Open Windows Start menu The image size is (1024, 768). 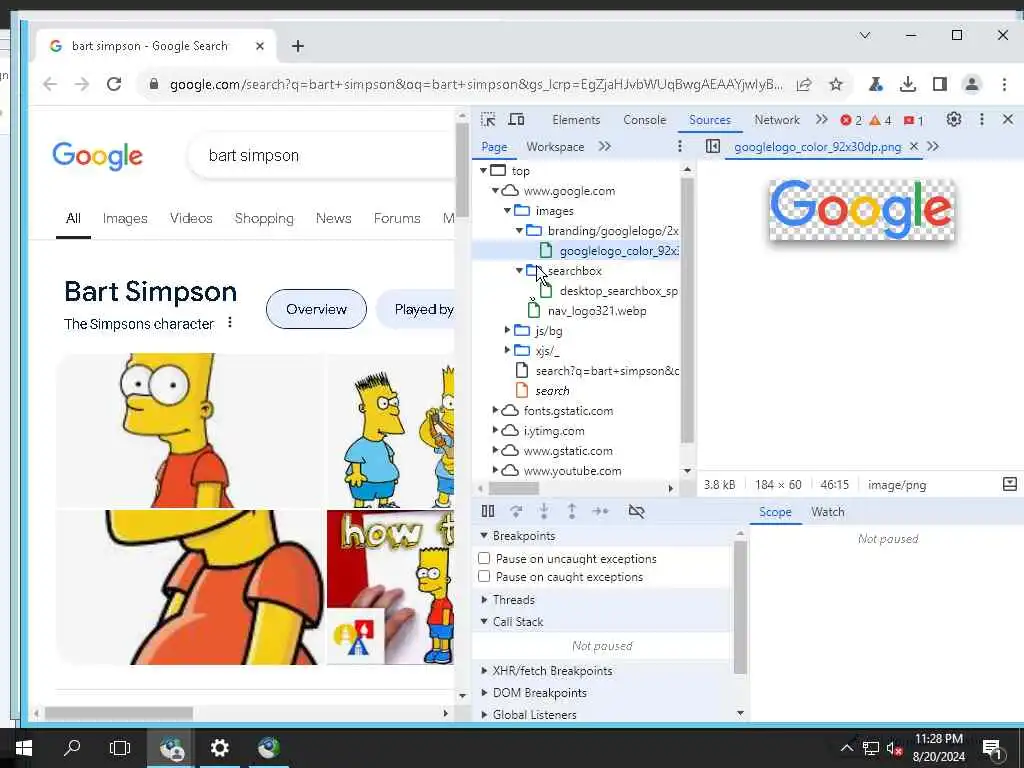click(x=24, y=748)
